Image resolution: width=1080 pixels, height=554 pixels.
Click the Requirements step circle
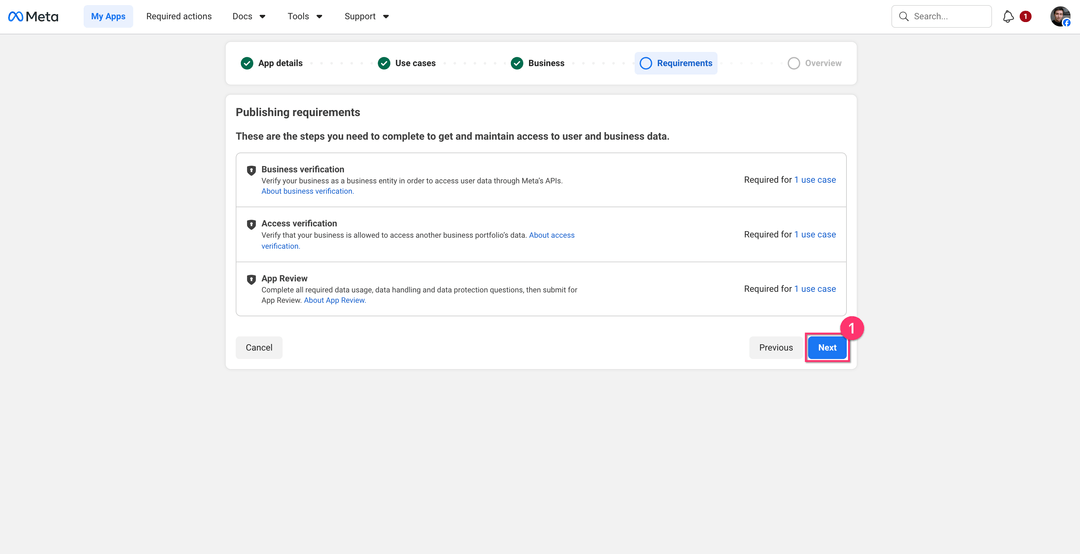pyautogui.click(x=645, y=63)
